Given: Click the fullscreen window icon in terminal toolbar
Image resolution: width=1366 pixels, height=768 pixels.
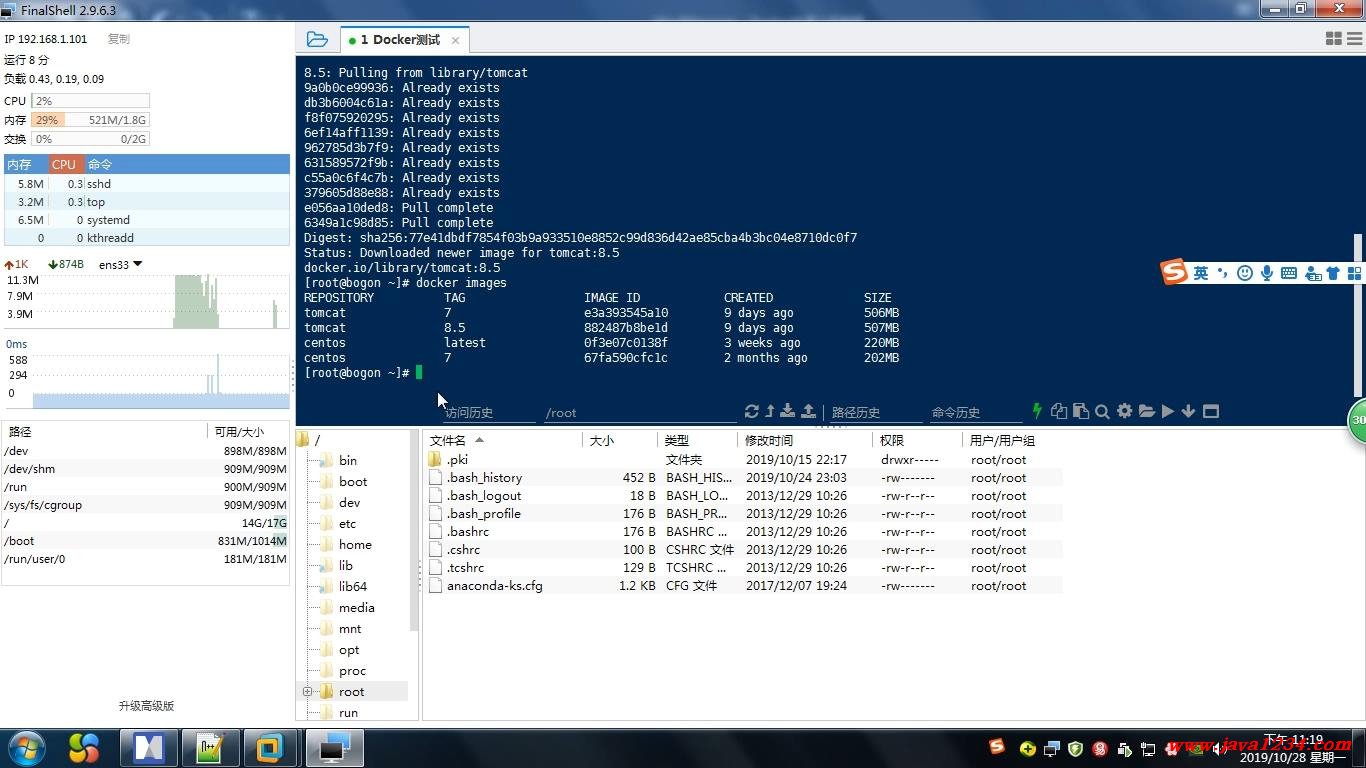Looking at the screenshot, I should pyautogui.click(x=1211, y=411).
